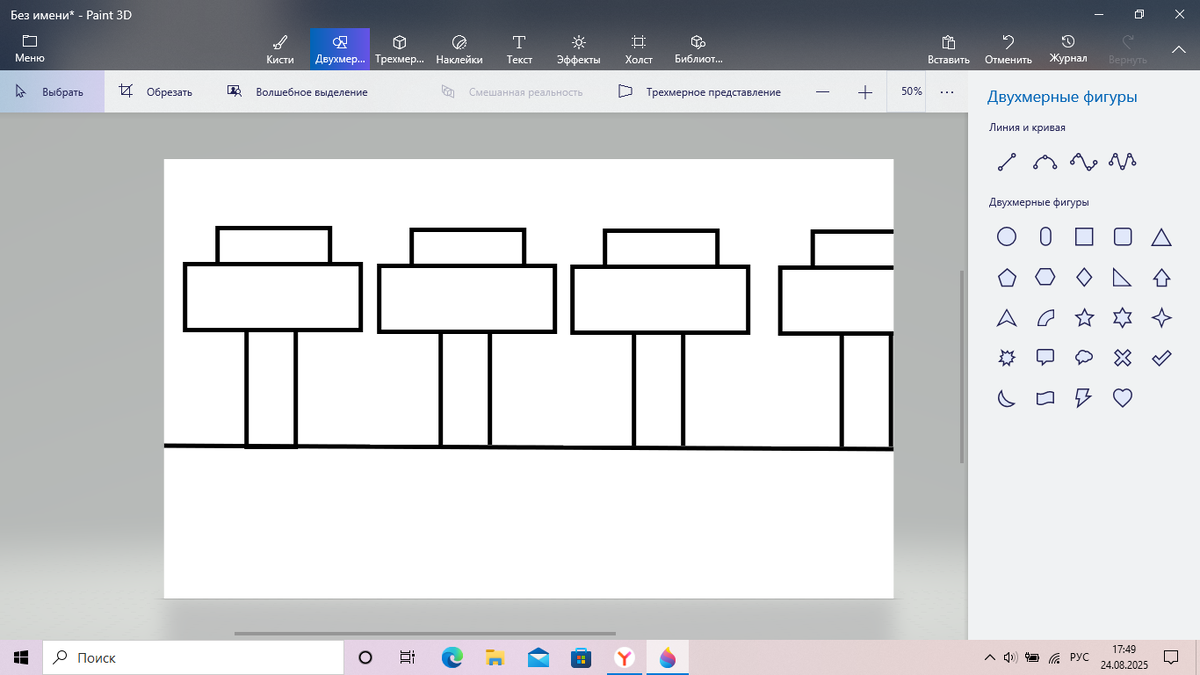
Task: Show hidden tray icons chevron
Action: tap(990, 657)
